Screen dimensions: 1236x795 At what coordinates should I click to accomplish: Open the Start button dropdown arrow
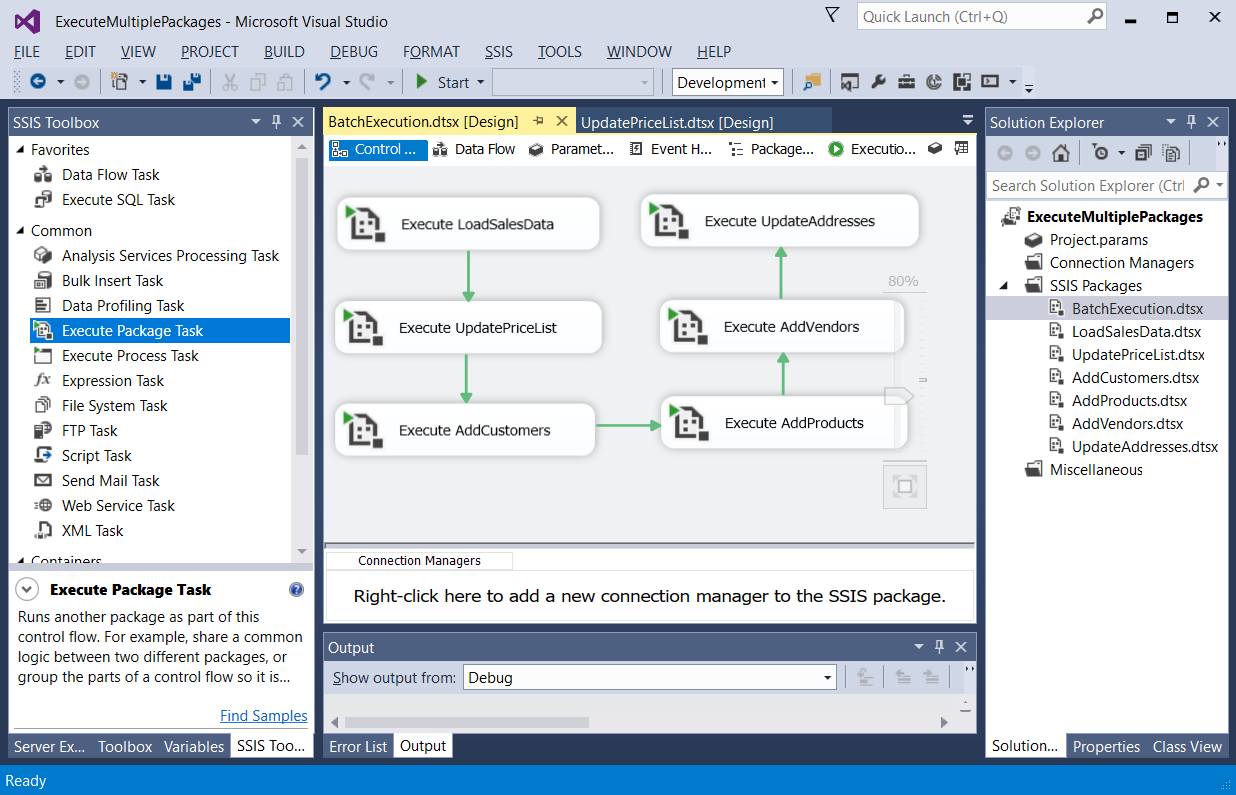(x=480, y=82)
